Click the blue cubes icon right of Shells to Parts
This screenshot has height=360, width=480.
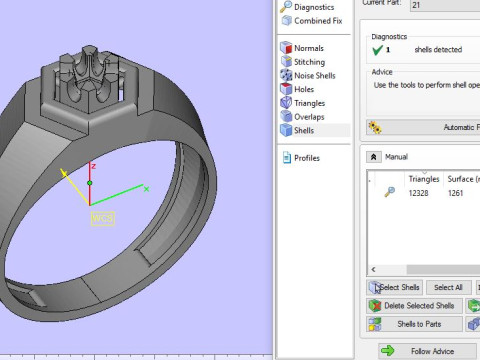click(x=474, y=324)
